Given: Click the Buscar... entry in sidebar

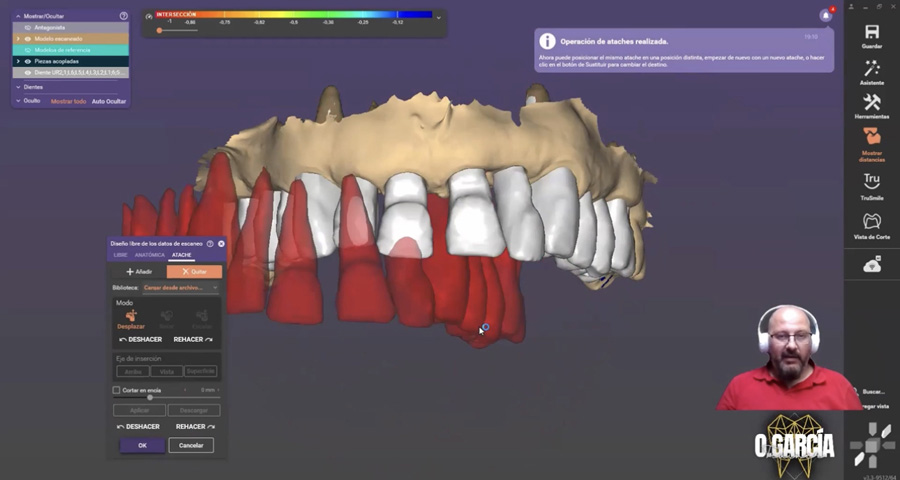Looking at the screenshot, I should click(873, 392).
